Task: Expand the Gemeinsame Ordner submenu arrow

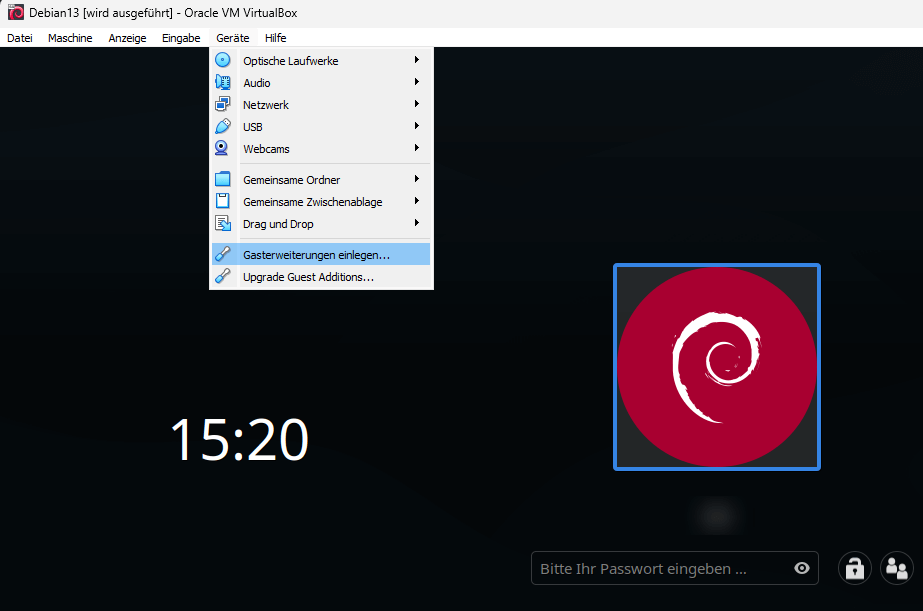Action: pyautogui.click(x=416, y=179)
